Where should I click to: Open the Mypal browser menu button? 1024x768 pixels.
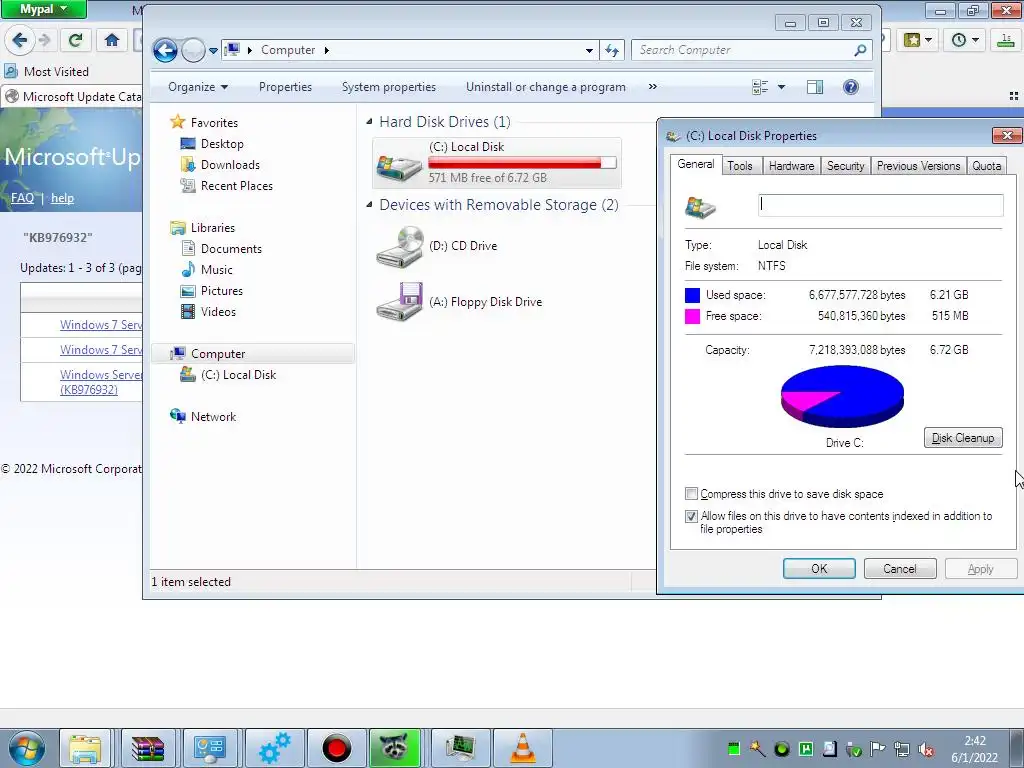pyautogui.click(x=43, y=9)
